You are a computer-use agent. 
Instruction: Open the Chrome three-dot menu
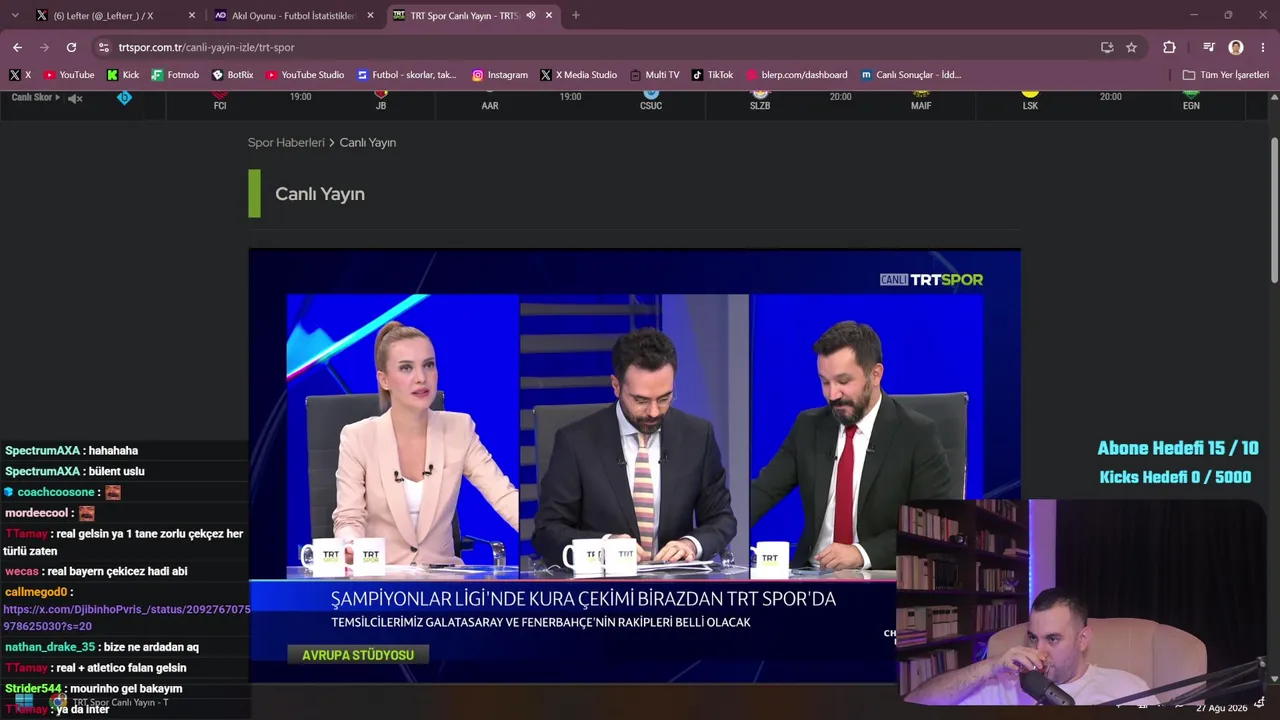1263,47
